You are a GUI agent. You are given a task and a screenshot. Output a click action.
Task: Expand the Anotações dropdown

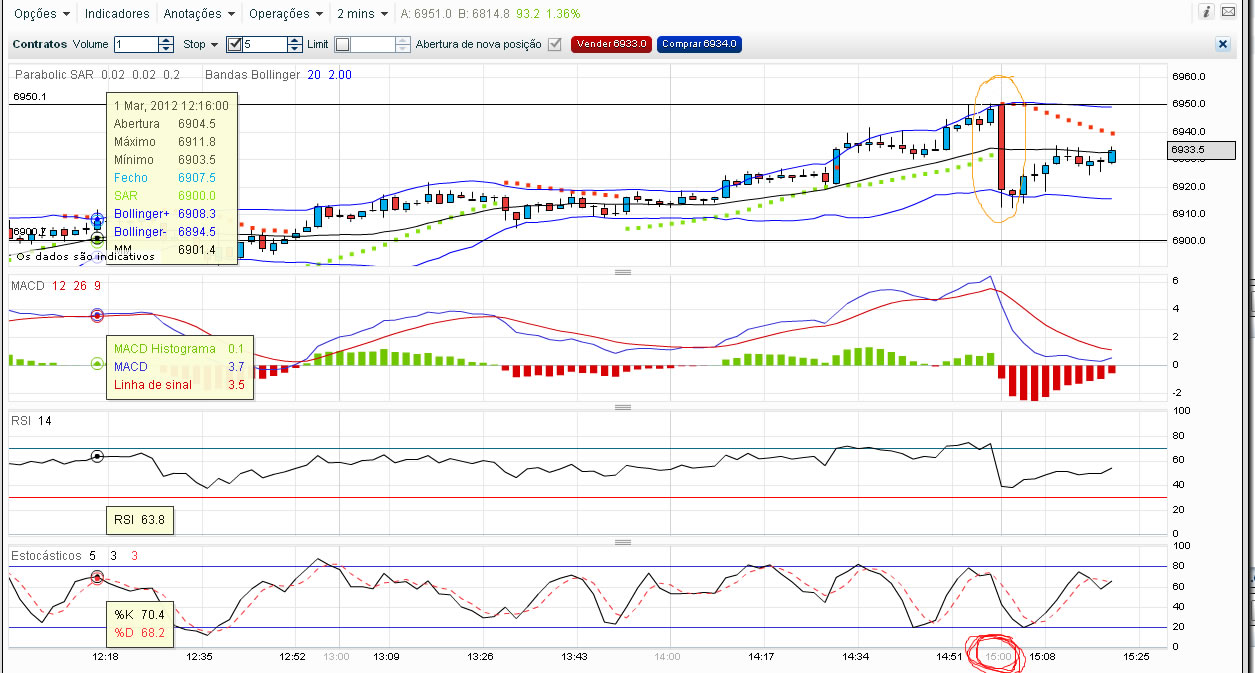(199, 14)
